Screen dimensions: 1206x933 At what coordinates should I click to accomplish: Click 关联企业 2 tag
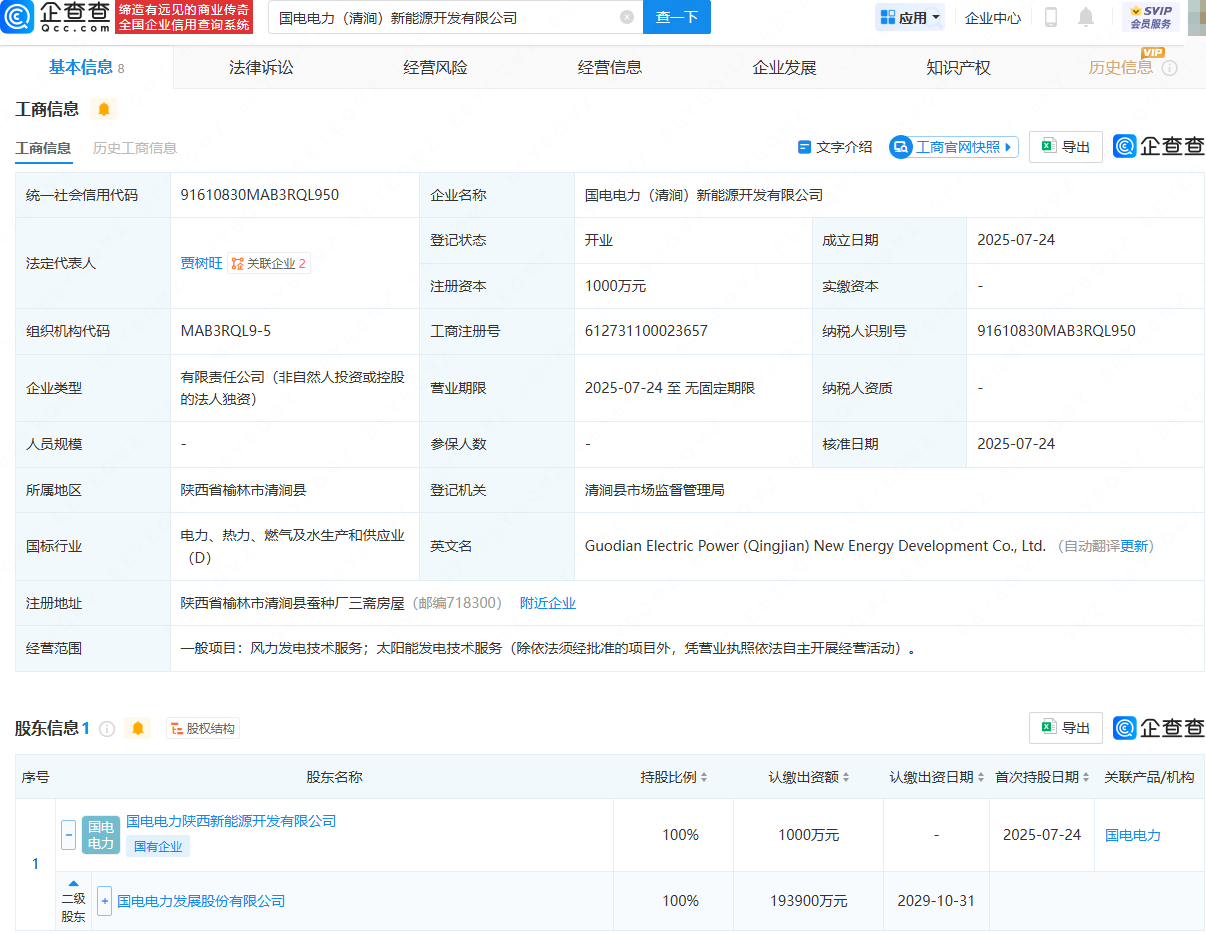(269, 263)
